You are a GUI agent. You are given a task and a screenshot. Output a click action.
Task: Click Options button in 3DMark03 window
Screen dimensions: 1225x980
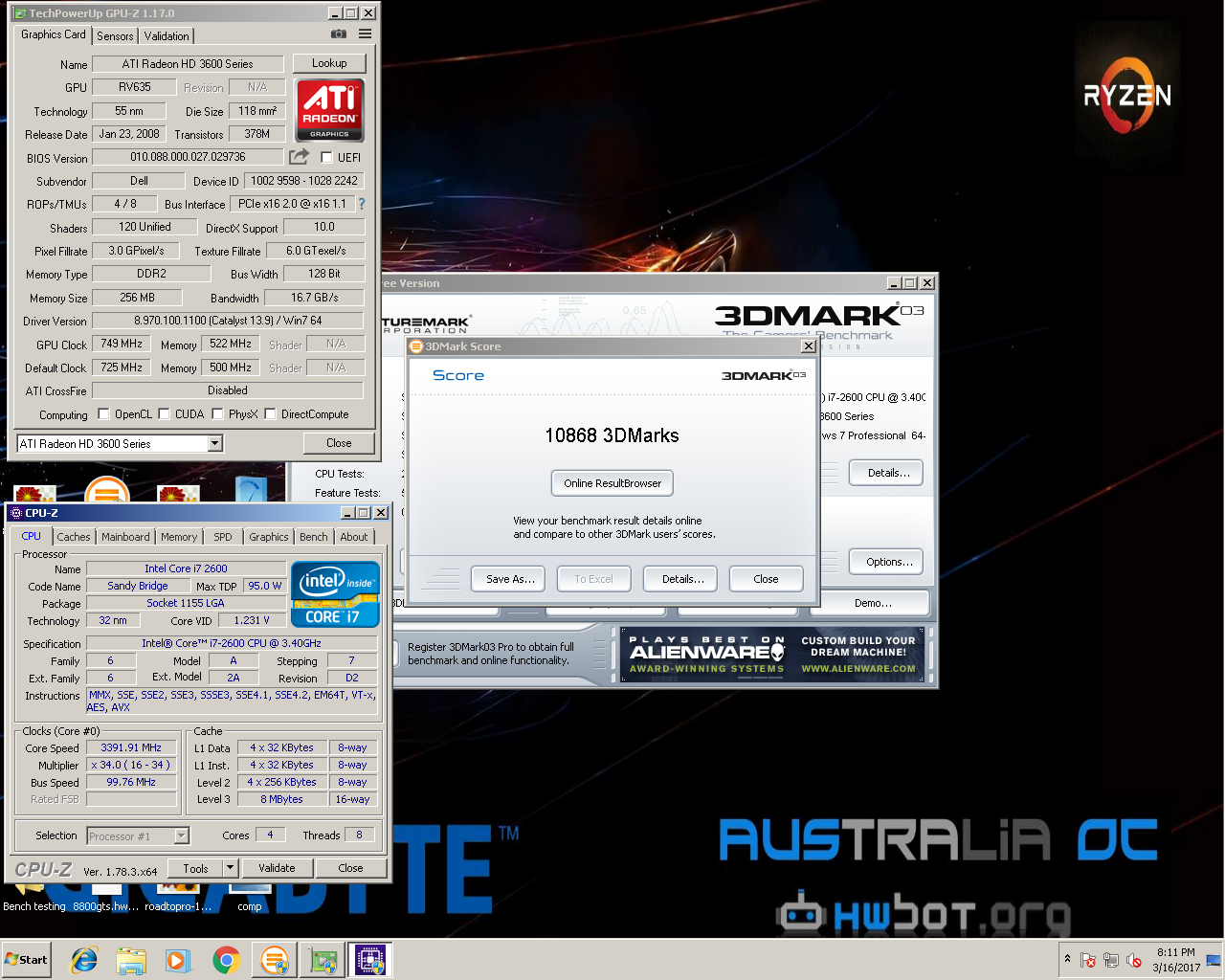pos(887,562)
